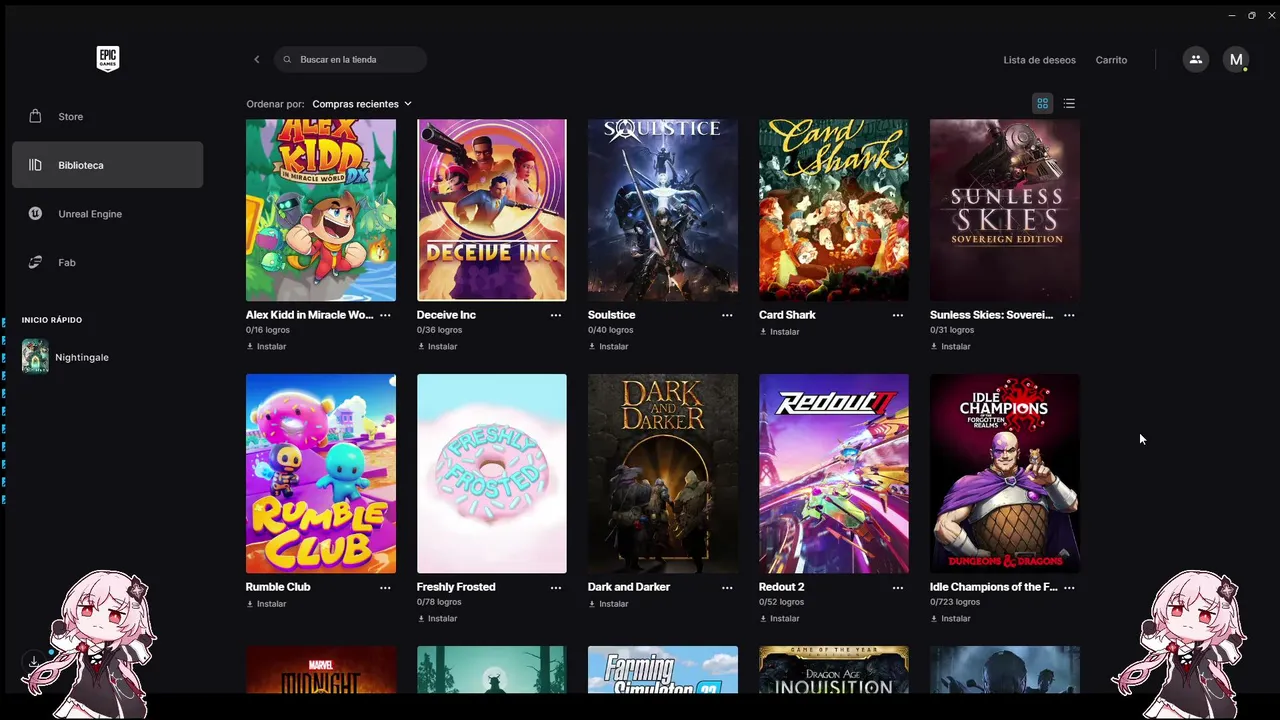Install Freshly Frosted
This screenshot has width=1280, height=720.
[x=437, y=619]
